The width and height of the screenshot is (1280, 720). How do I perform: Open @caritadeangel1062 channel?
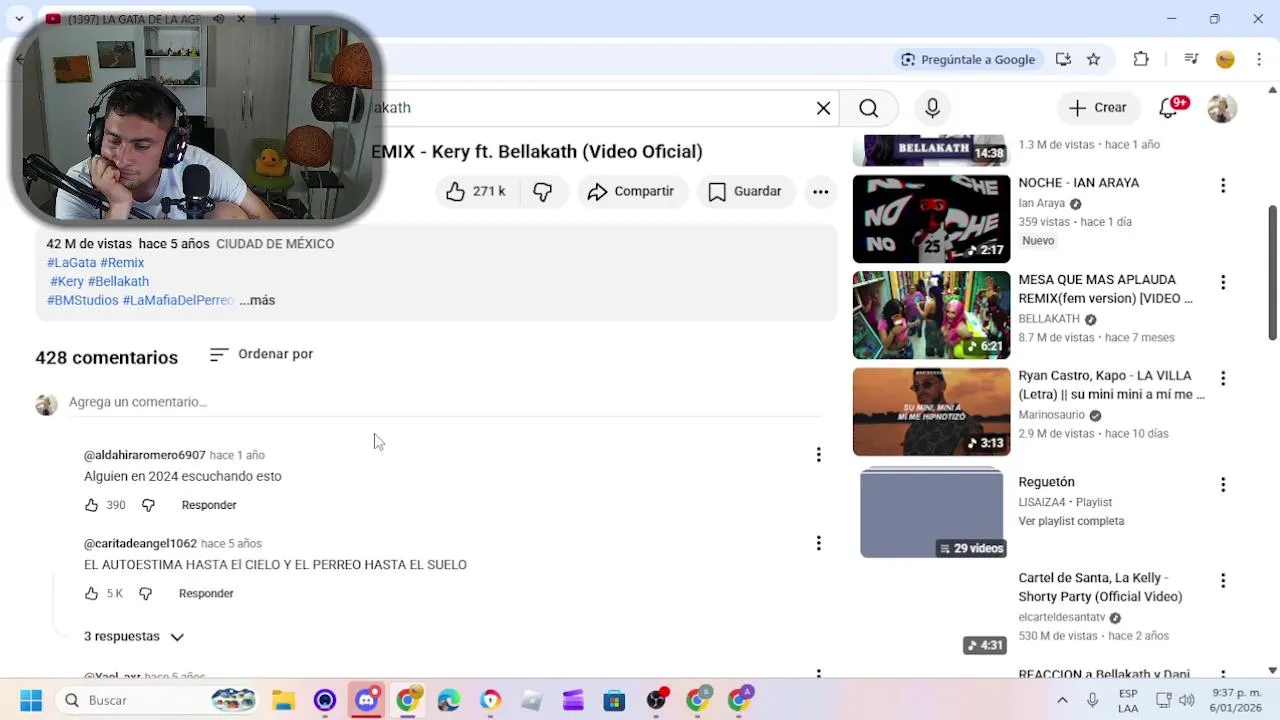140,544
